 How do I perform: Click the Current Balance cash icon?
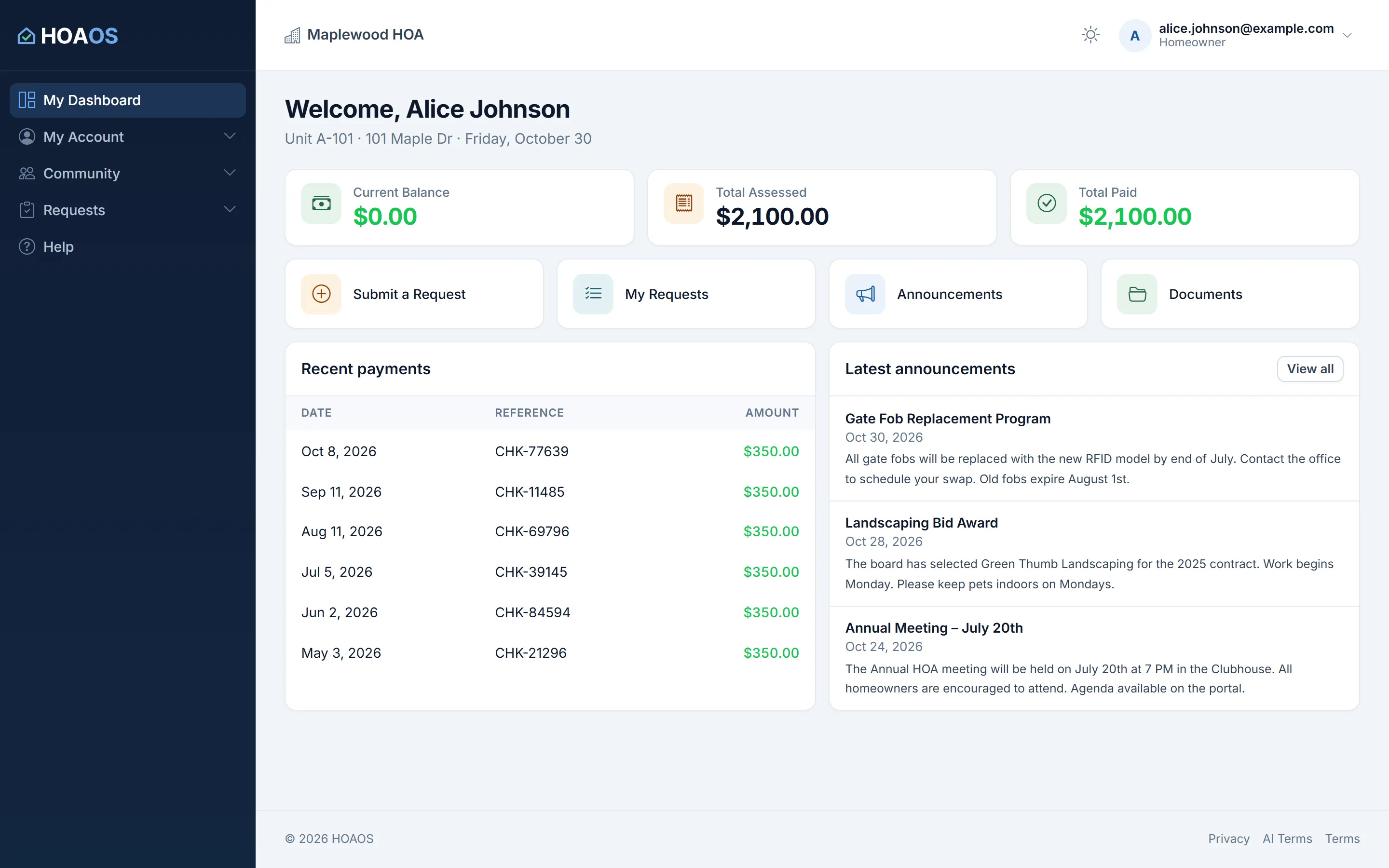point(321,203)
